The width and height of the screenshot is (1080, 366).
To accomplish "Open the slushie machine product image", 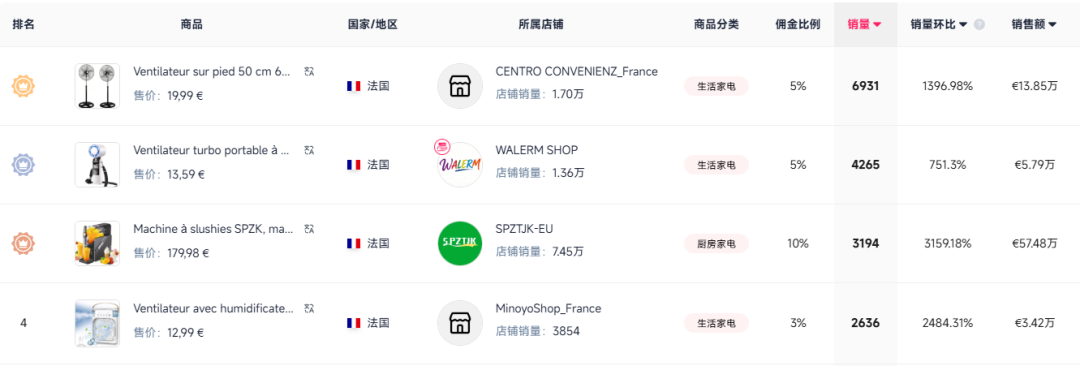I will point(97,243).
